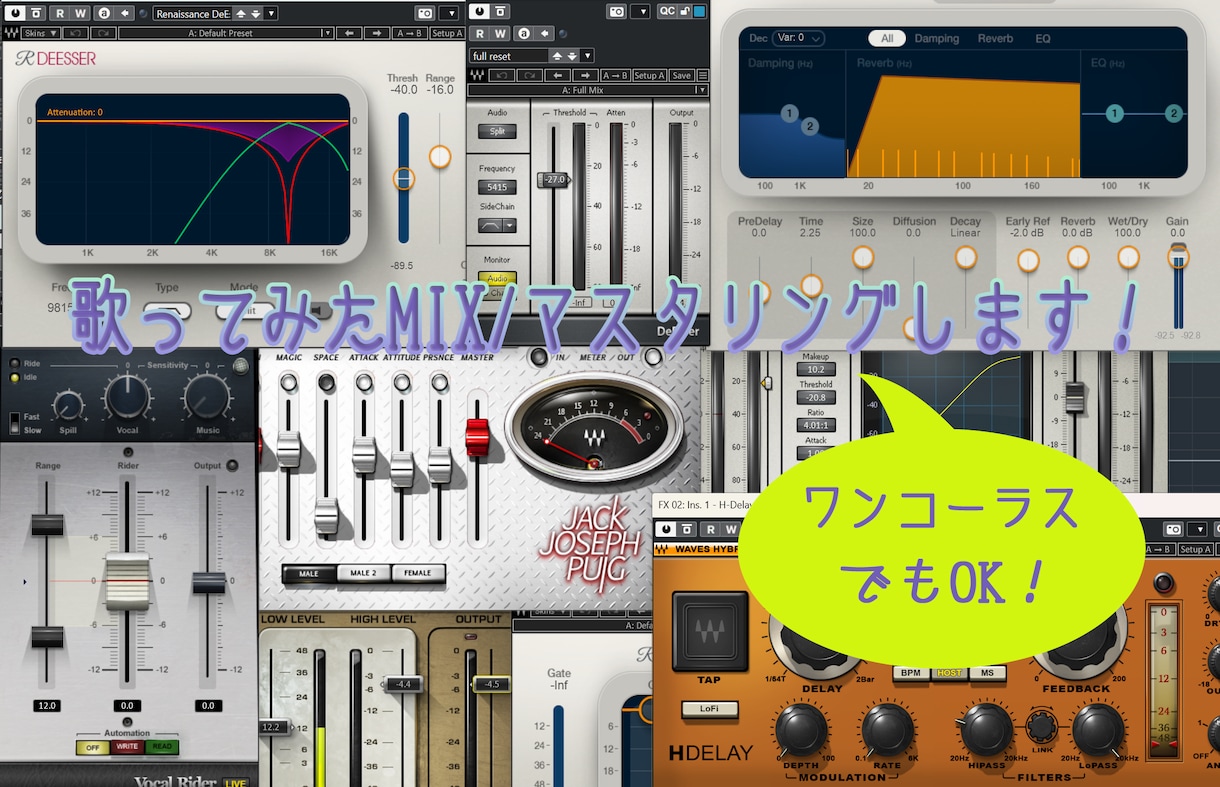This screenshot has height=787, width=1220.
Task: Click the Waves logo icon in the DeEsser toolbar
Action: (11, 33)
